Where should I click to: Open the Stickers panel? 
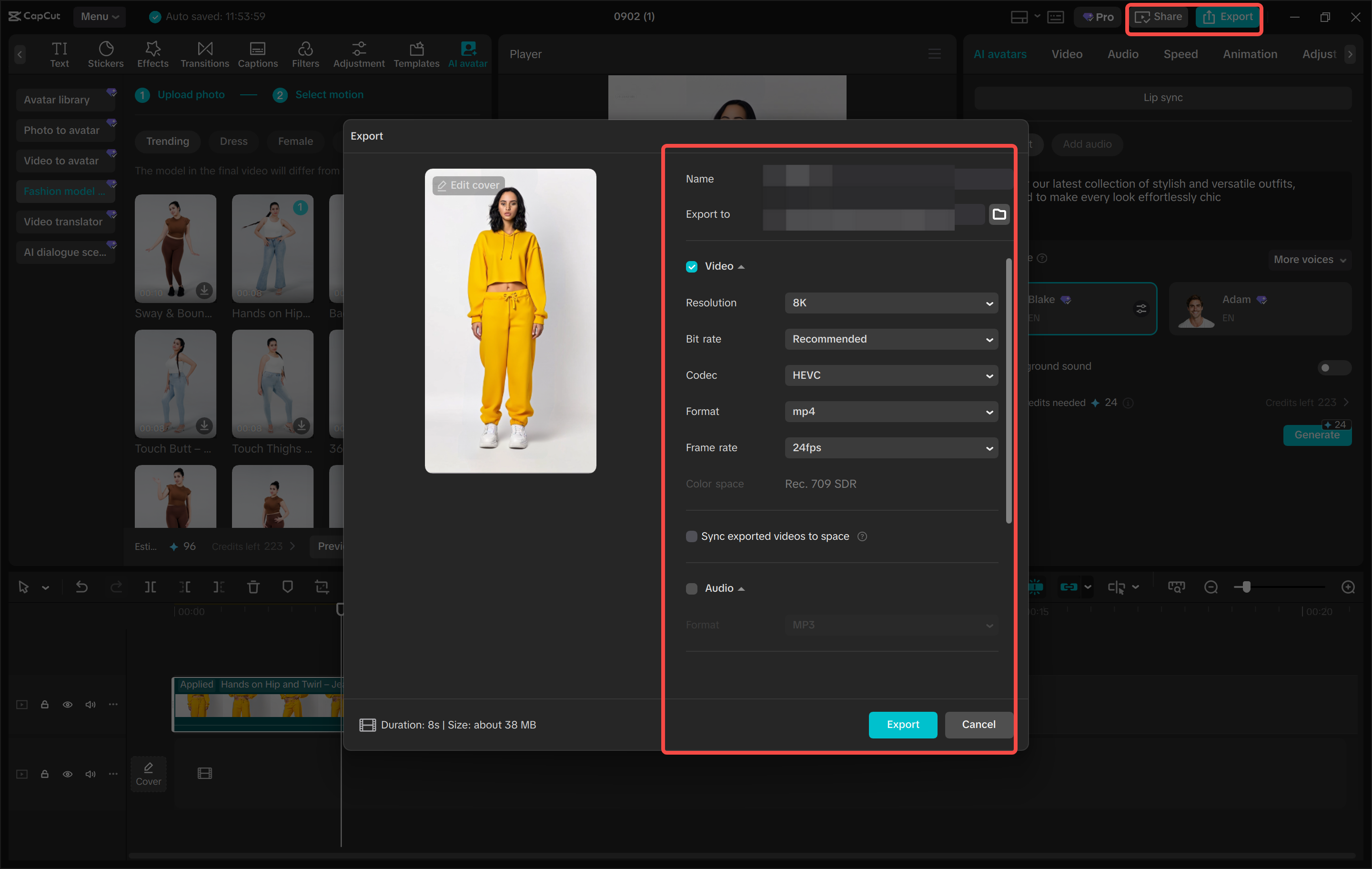(x=105, y=53)
